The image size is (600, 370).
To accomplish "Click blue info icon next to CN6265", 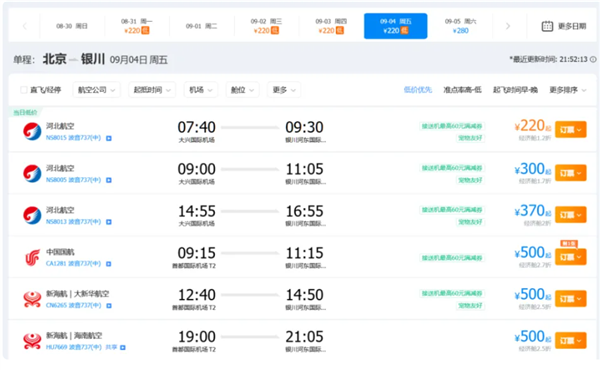I will tap(109, 305).
